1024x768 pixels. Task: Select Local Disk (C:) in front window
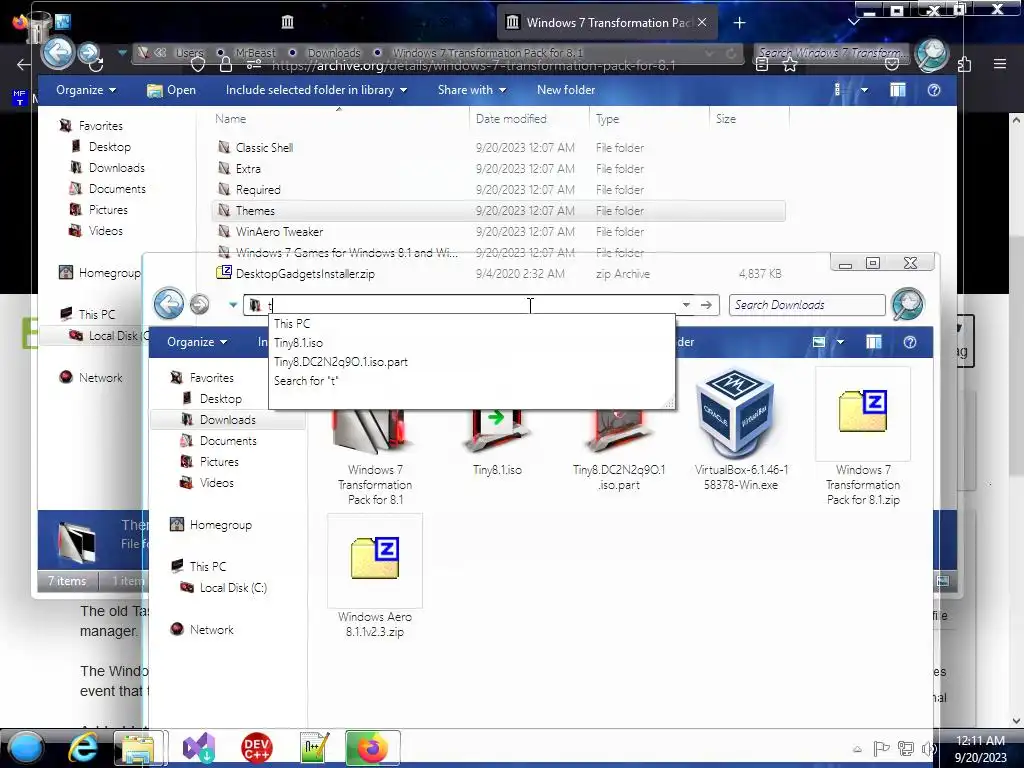233,587
